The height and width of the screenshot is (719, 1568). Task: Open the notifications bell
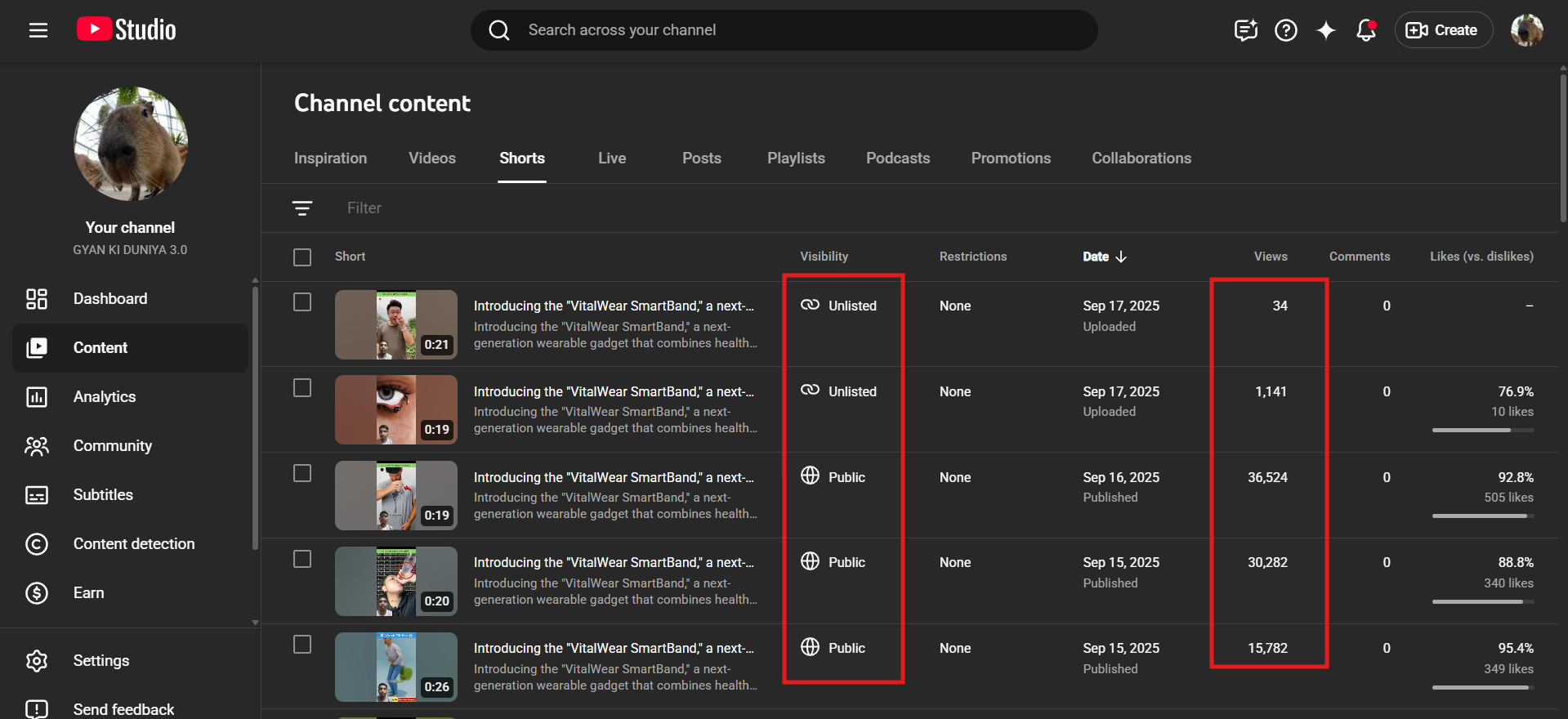click(x=1365, y=30)
